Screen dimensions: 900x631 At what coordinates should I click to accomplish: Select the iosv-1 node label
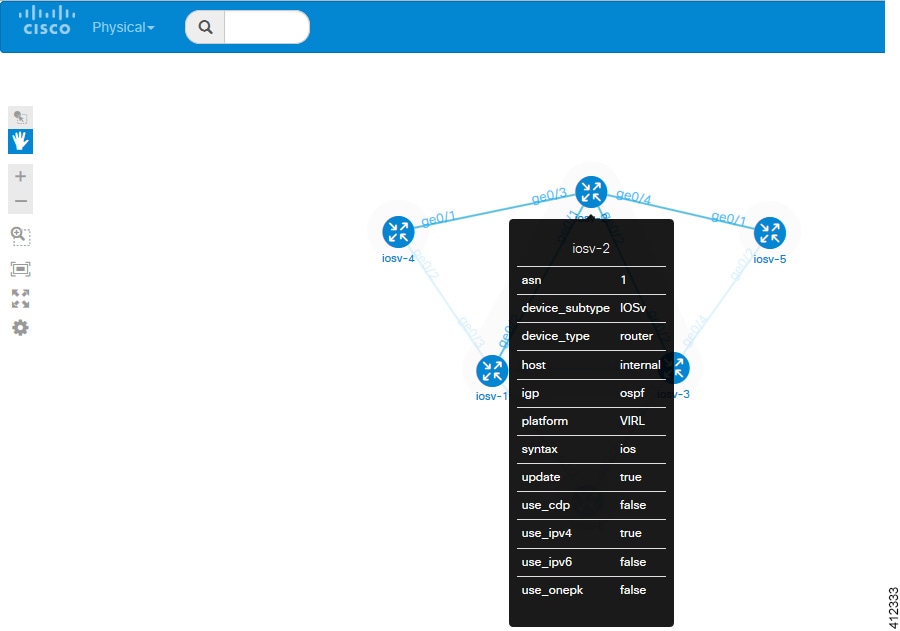(489, 394)
